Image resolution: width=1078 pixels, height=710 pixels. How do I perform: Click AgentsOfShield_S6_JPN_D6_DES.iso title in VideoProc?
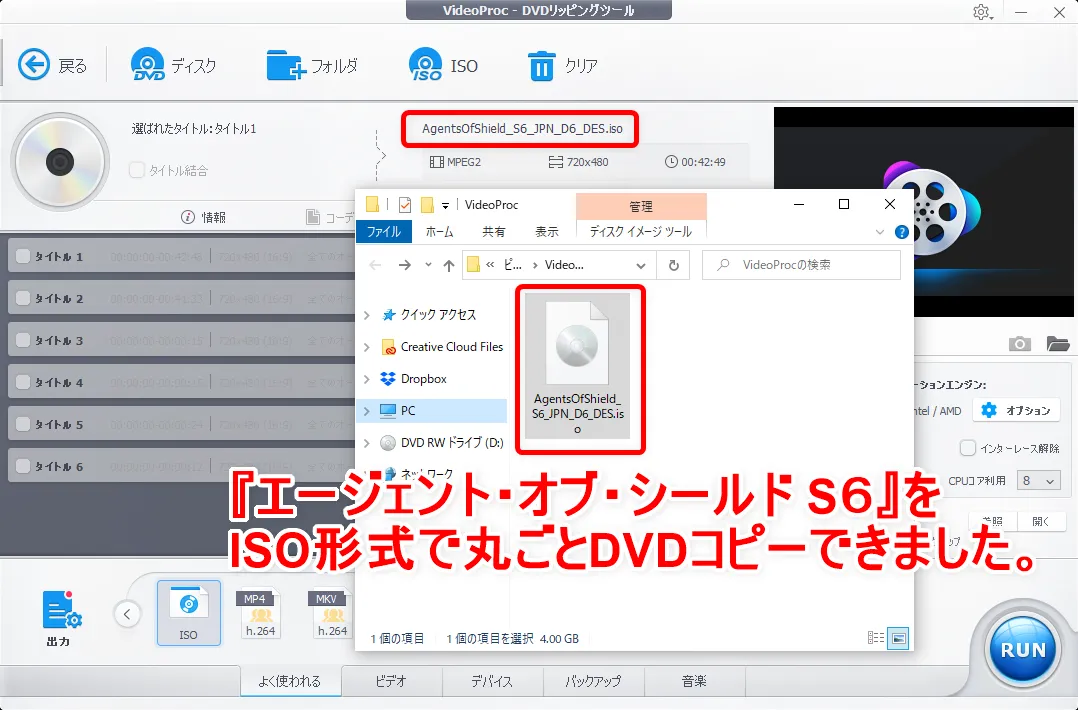pos(522,129)
